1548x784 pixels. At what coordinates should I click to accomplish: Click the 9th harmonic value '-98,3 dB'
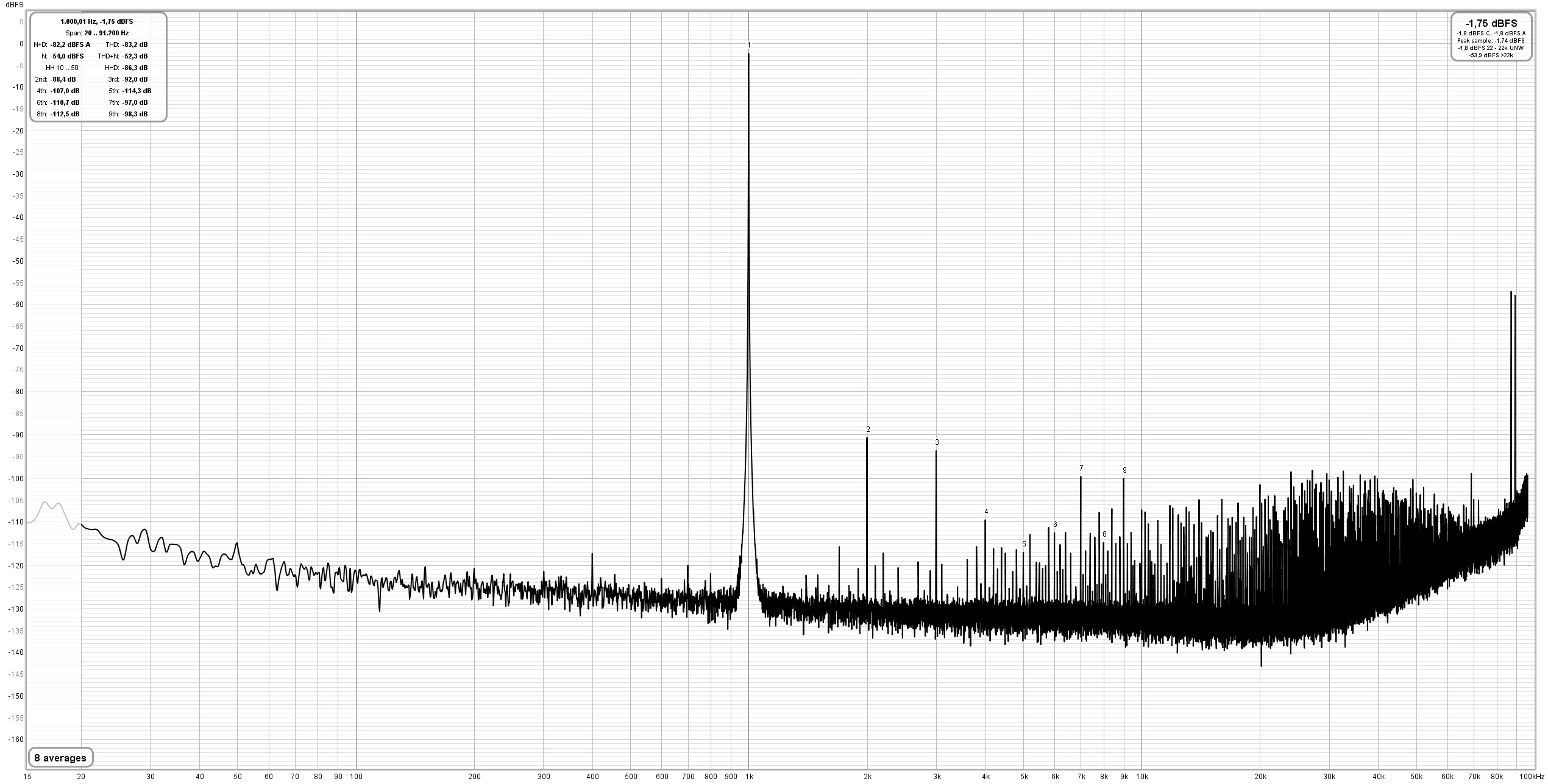pyautogui.click(x=135, y=114)
